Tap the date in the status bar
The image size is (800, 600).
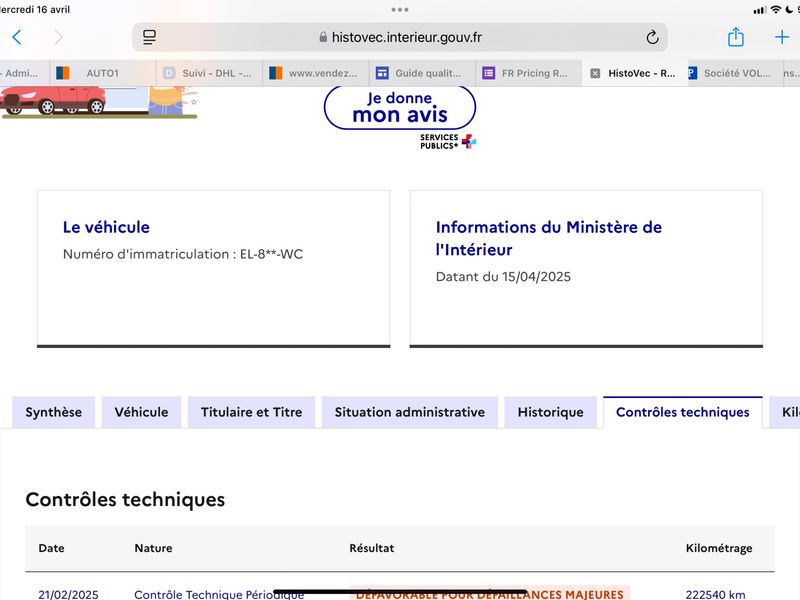point(35,9)
